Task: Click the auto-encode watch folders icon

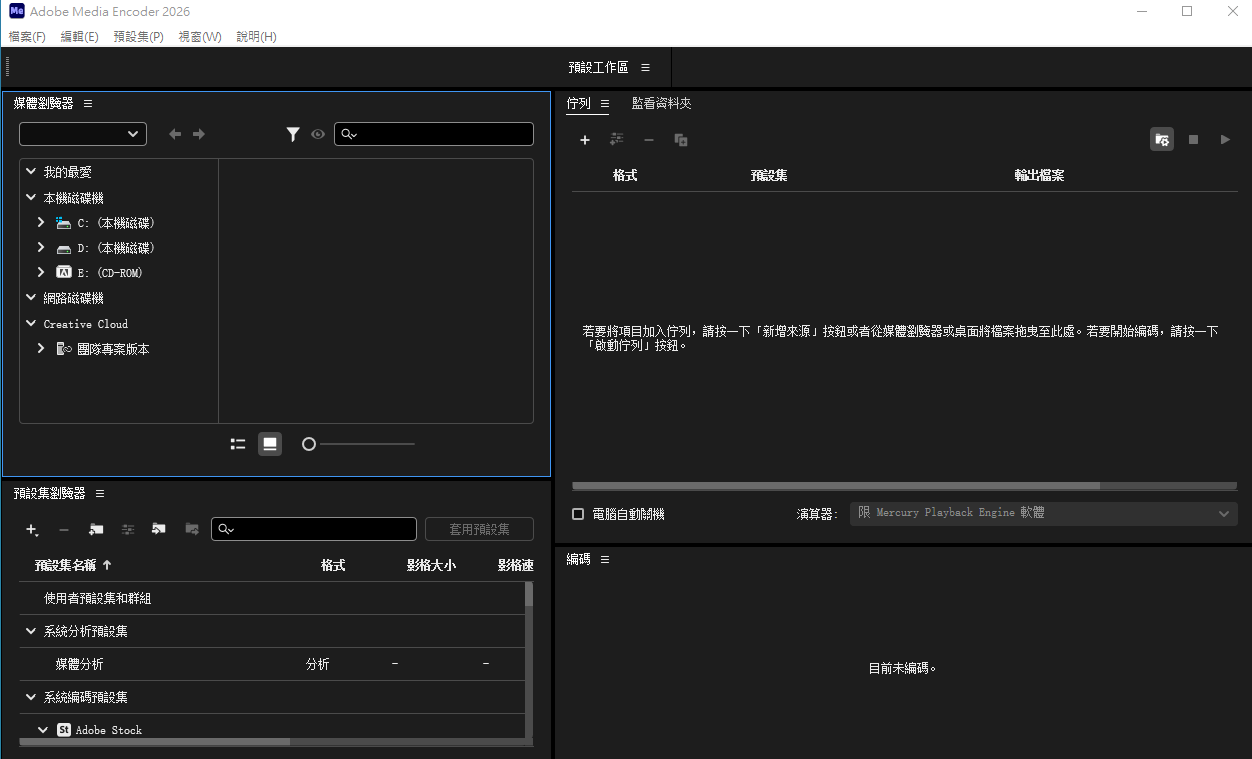Action: click(1161, 140)
